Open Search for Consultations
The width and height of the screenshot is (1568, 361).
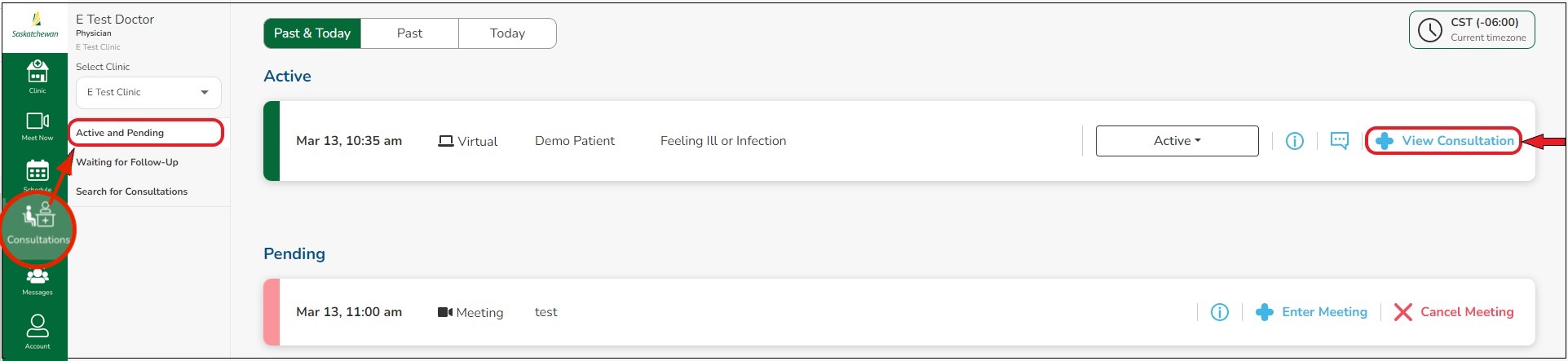click(131, 192)
